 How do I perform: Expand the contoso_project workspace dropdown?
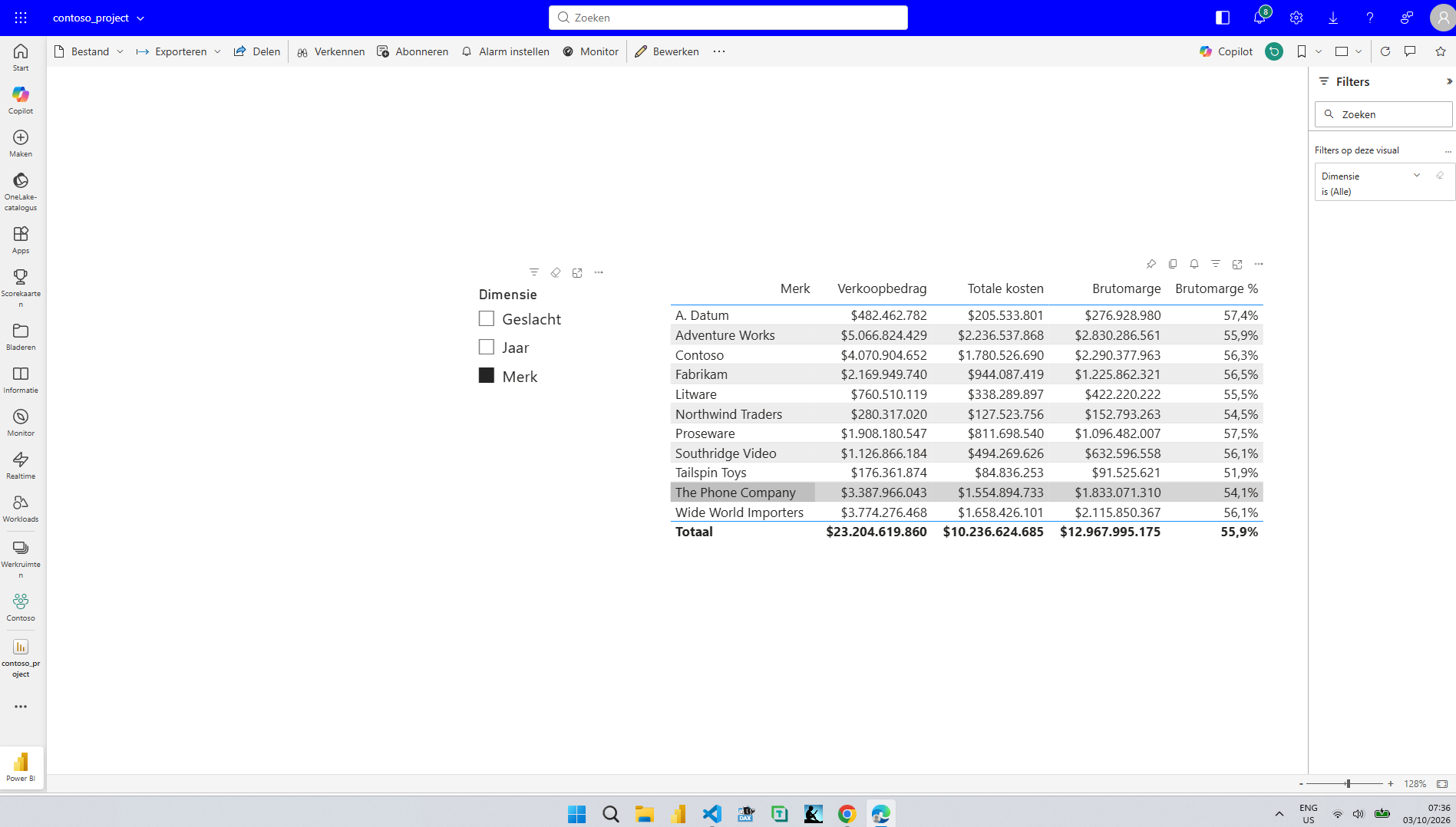[140, 18]
